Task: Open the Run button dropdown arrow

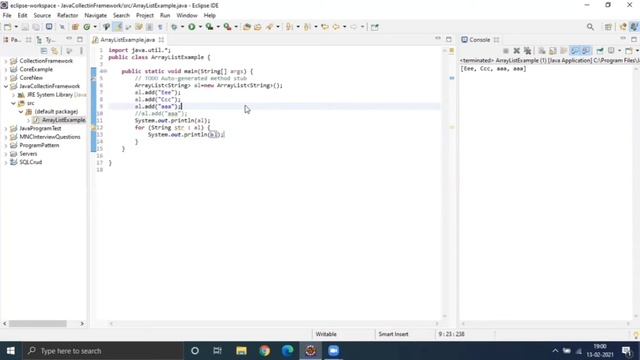Action: 200,27
